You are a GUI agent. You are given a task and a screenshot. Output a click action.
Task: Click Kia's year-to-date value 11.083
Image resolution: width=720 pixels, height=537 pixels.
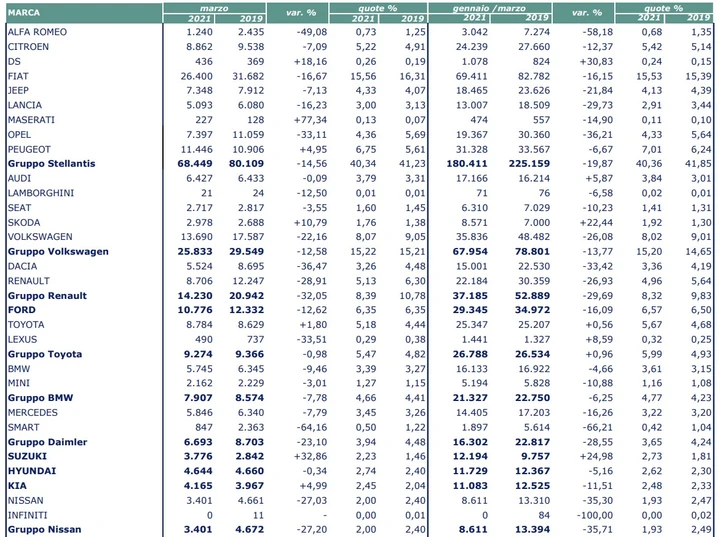470,486
